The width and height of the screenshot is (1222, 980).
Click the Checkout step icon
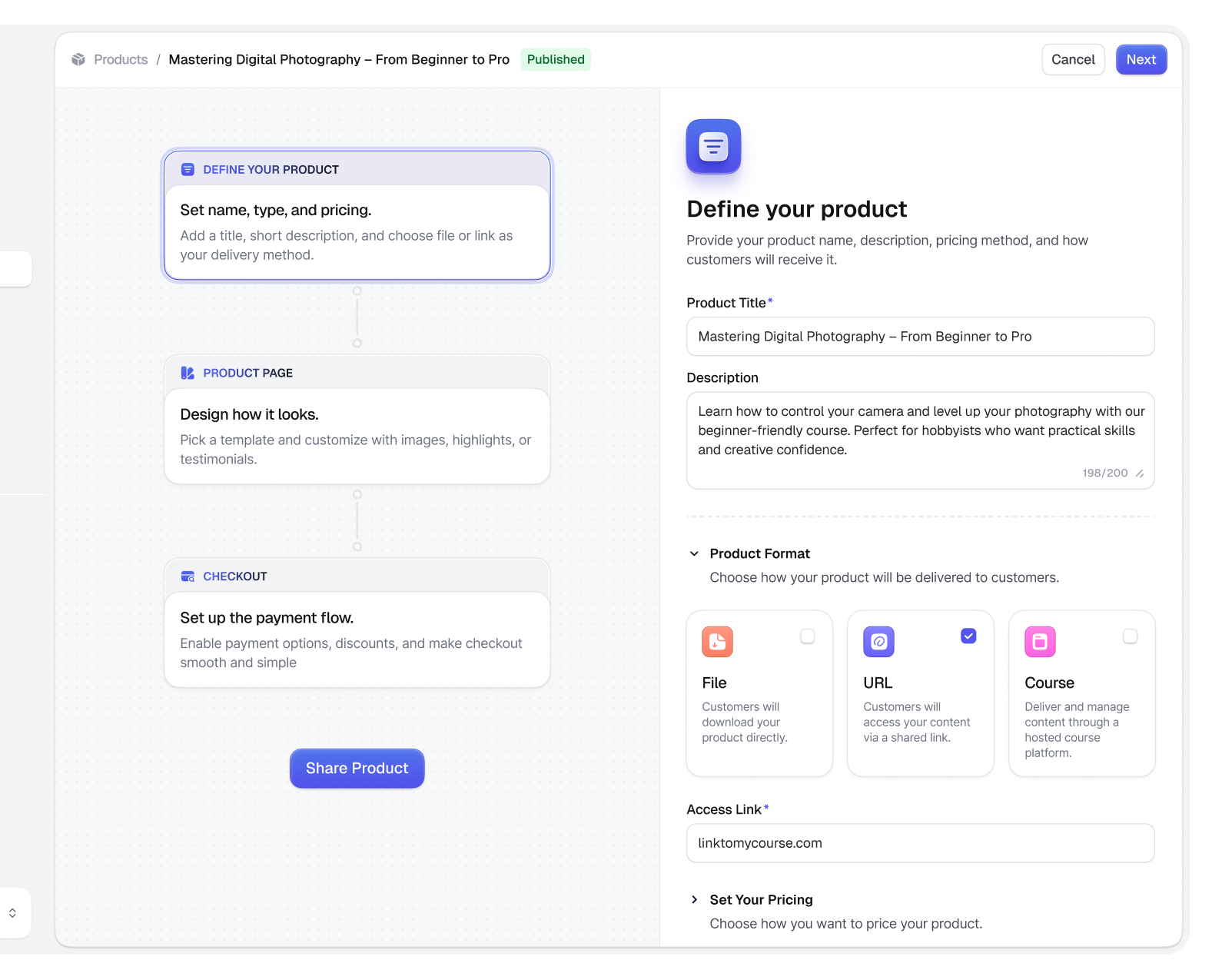coord(188,576)
